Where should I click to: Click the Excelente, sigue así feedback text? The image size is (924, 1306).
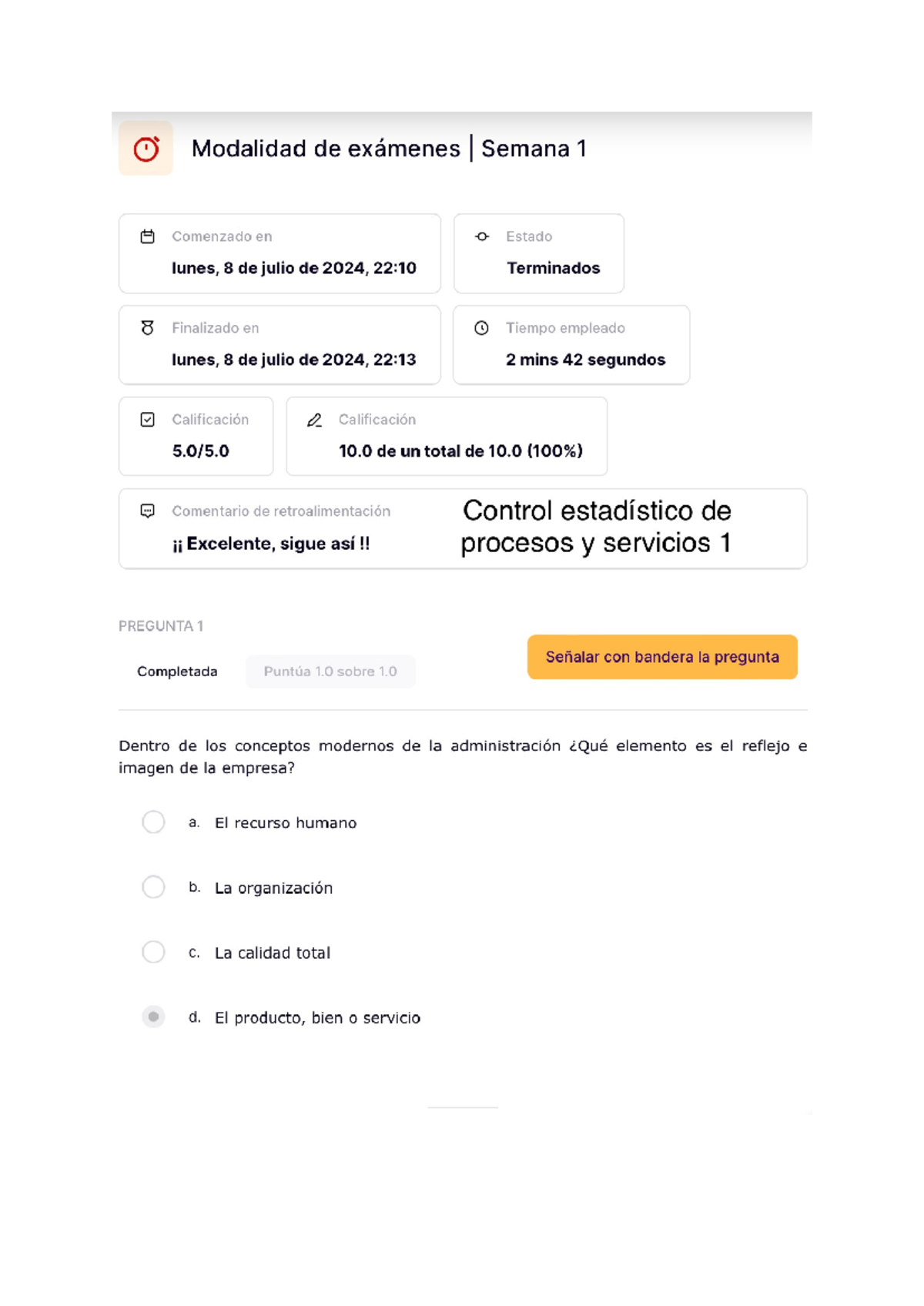[271, 543]
